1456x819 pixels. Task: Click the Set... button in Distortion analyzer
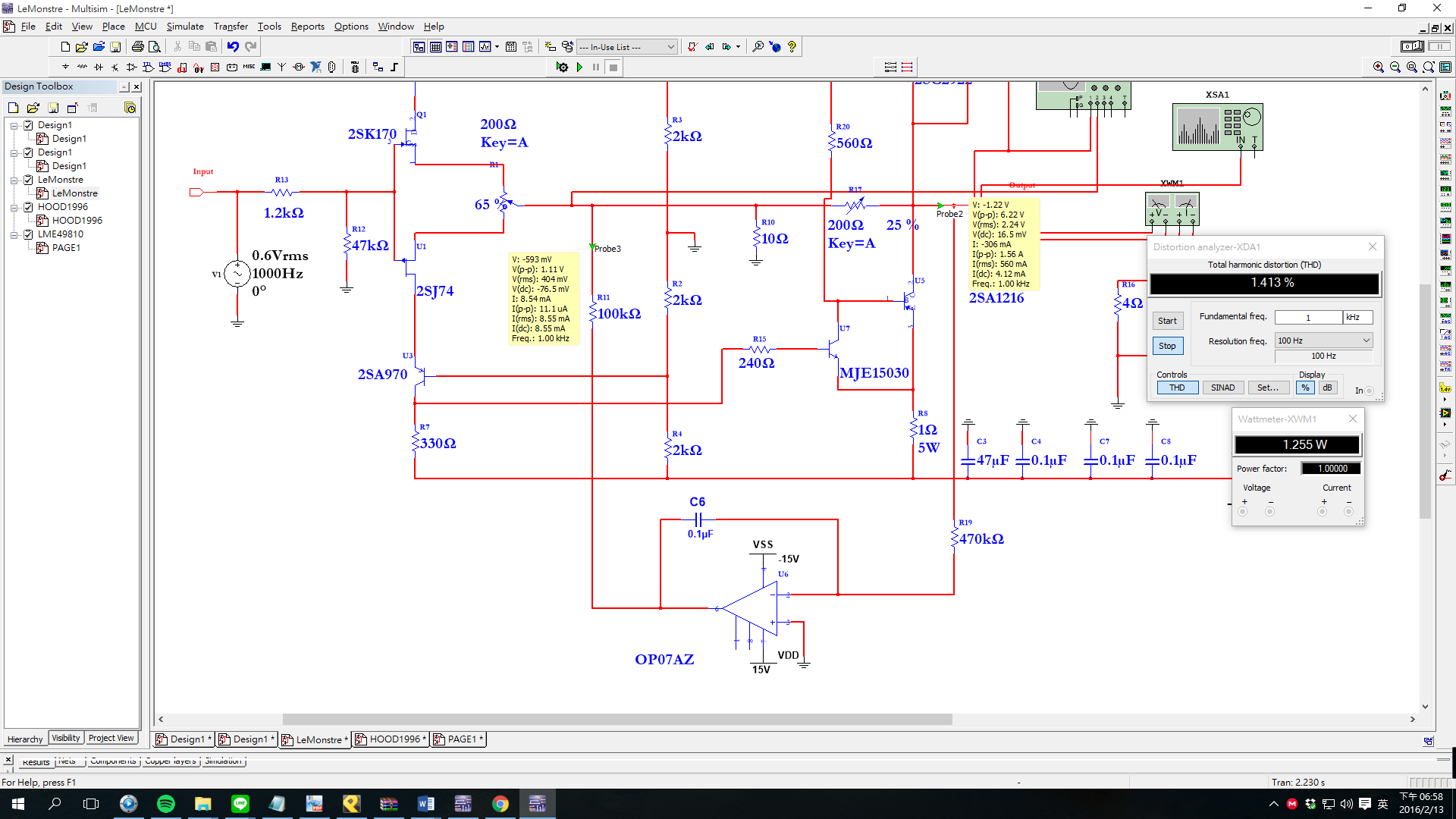1267,388
